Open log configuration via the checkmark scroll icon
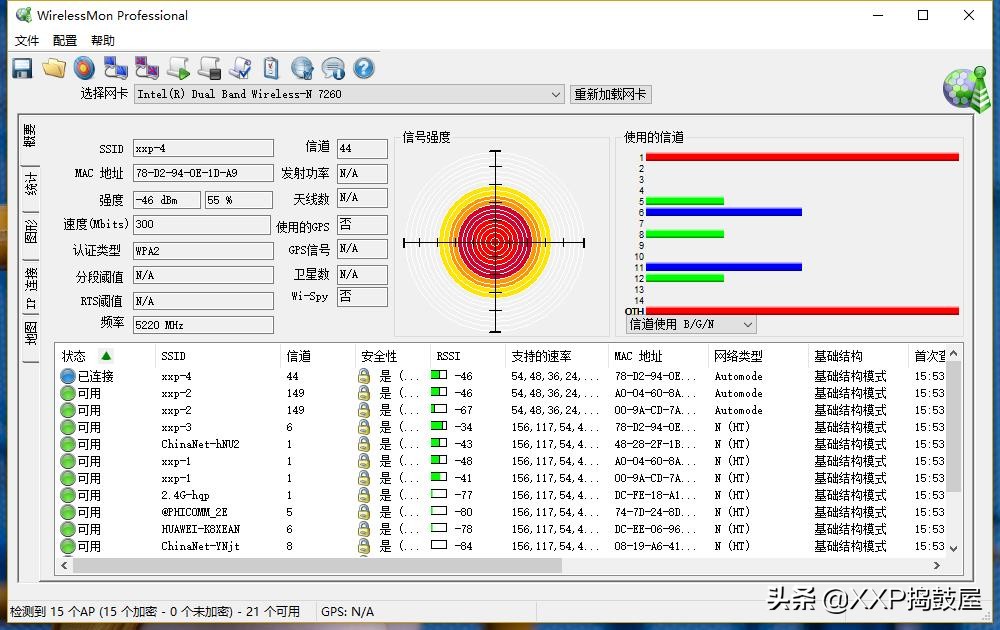Screen dimensions: 1000x630 pyautogui.click(x=240, y=67)
